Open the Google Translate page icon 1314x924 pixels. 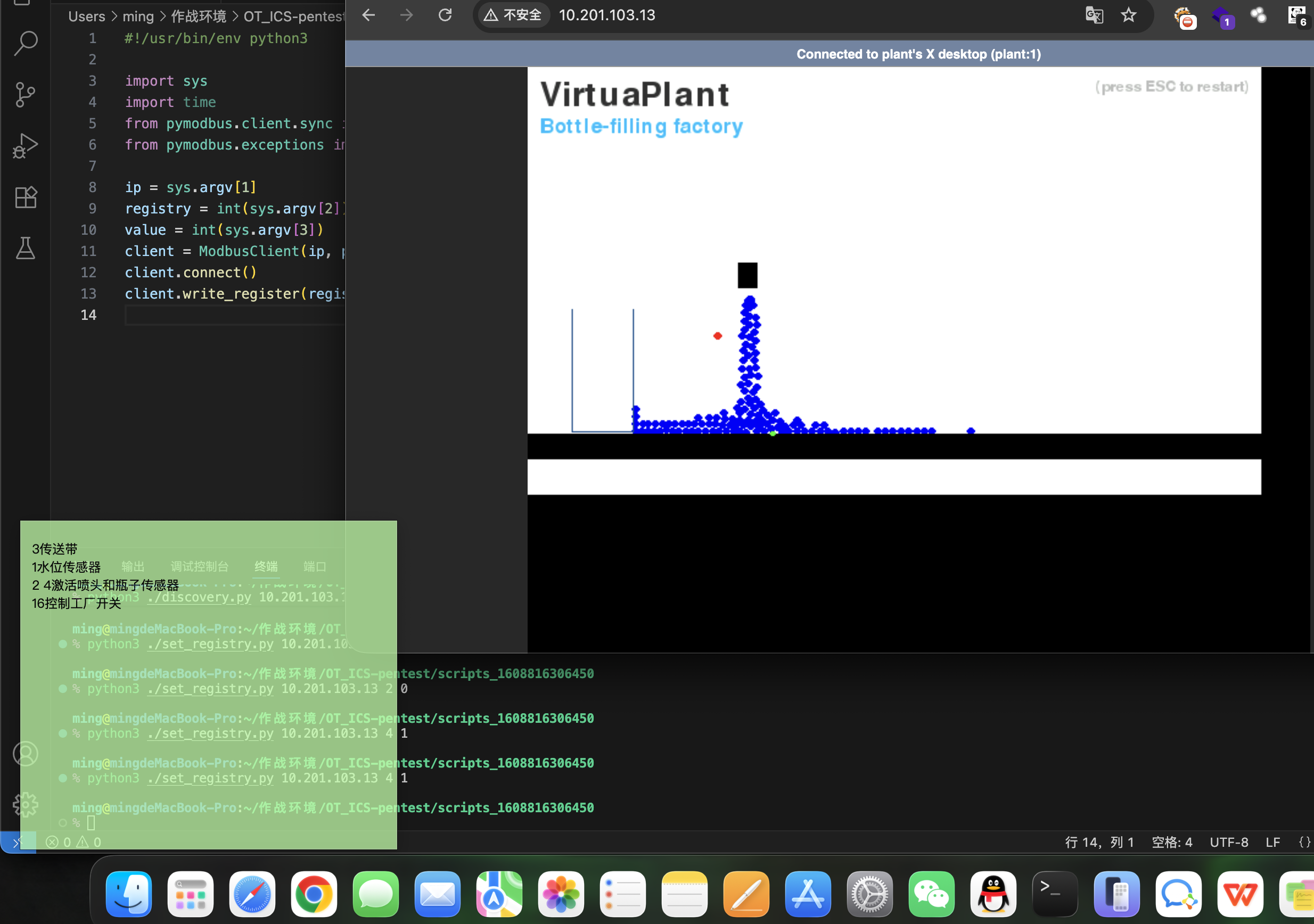point(1094,15)
